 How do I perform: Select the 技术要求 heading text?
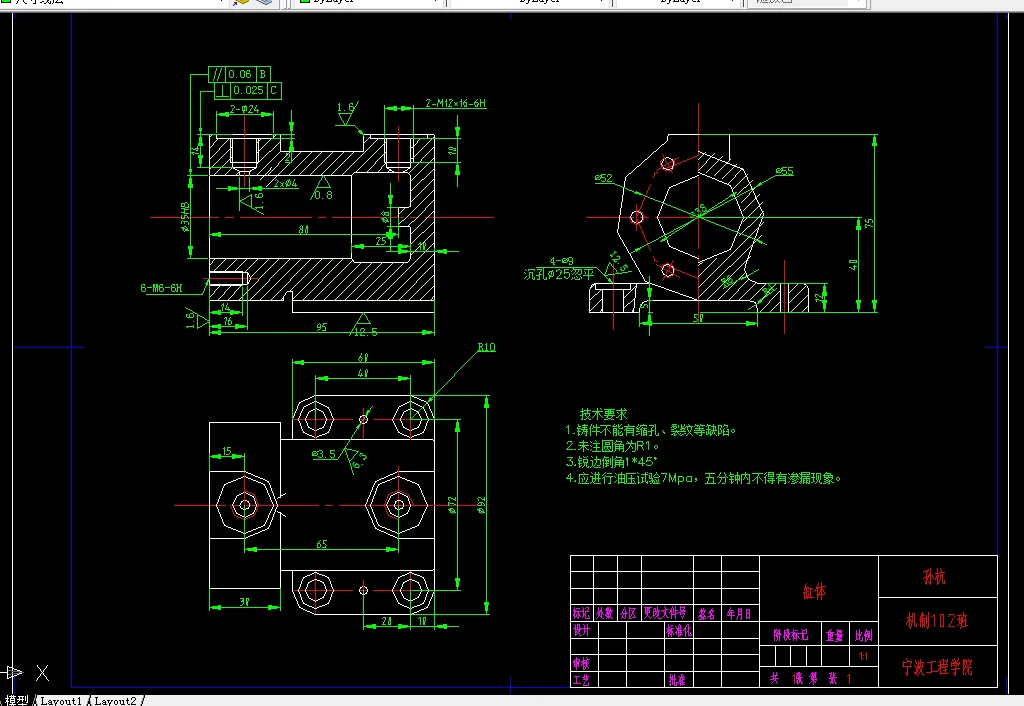(603, 414)
